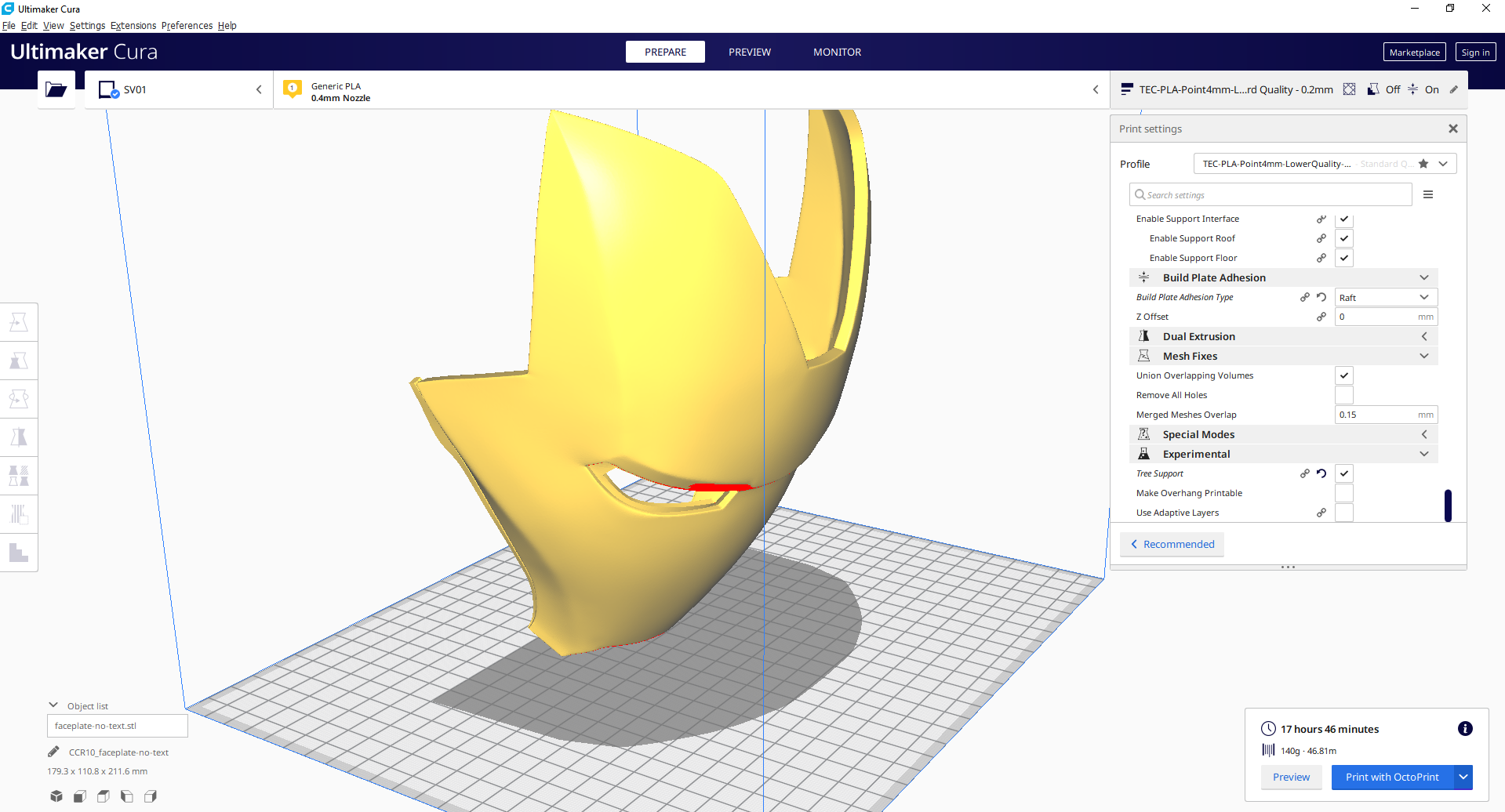The height and width of the screenshot is (812, 1505).
Task: Open Build Plate Adhesion Type dropdown
Action: [x=1386, y=297]
